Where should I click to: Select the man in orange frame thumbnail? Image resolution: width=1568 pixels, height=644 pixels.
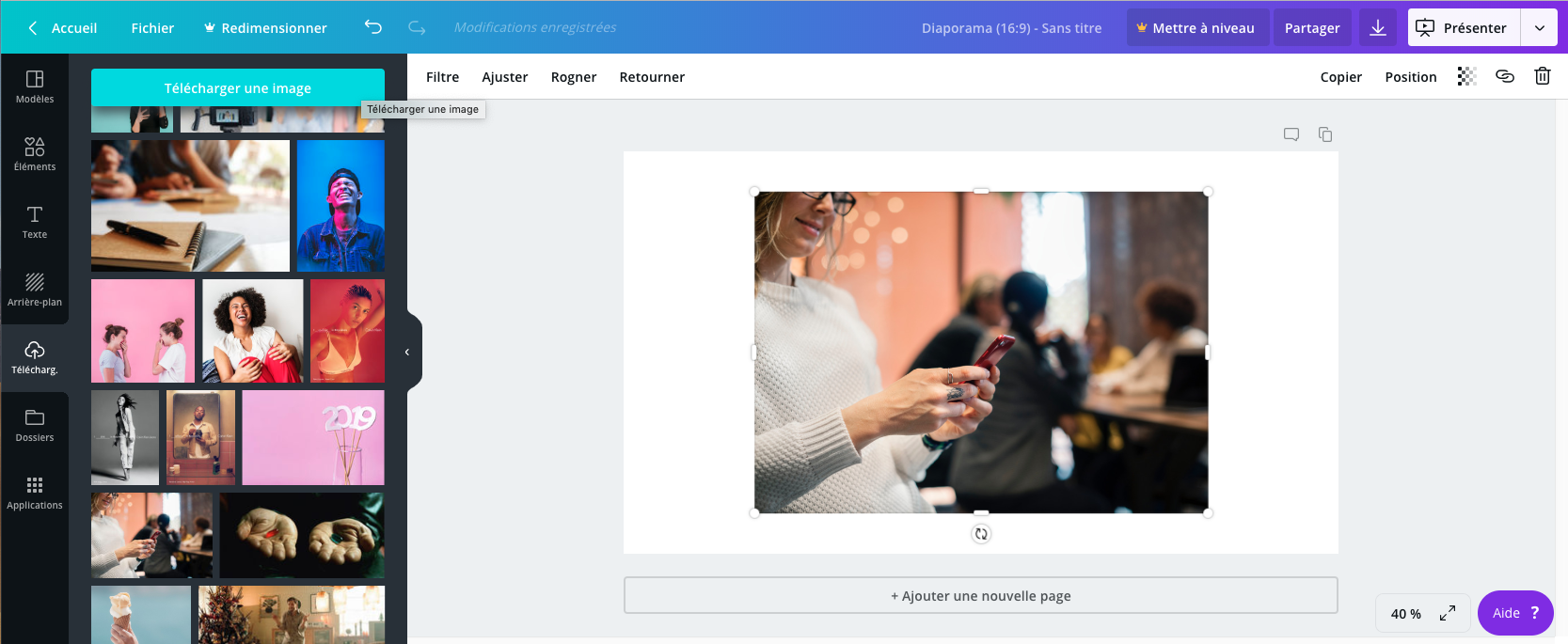[x=200, y=438]
